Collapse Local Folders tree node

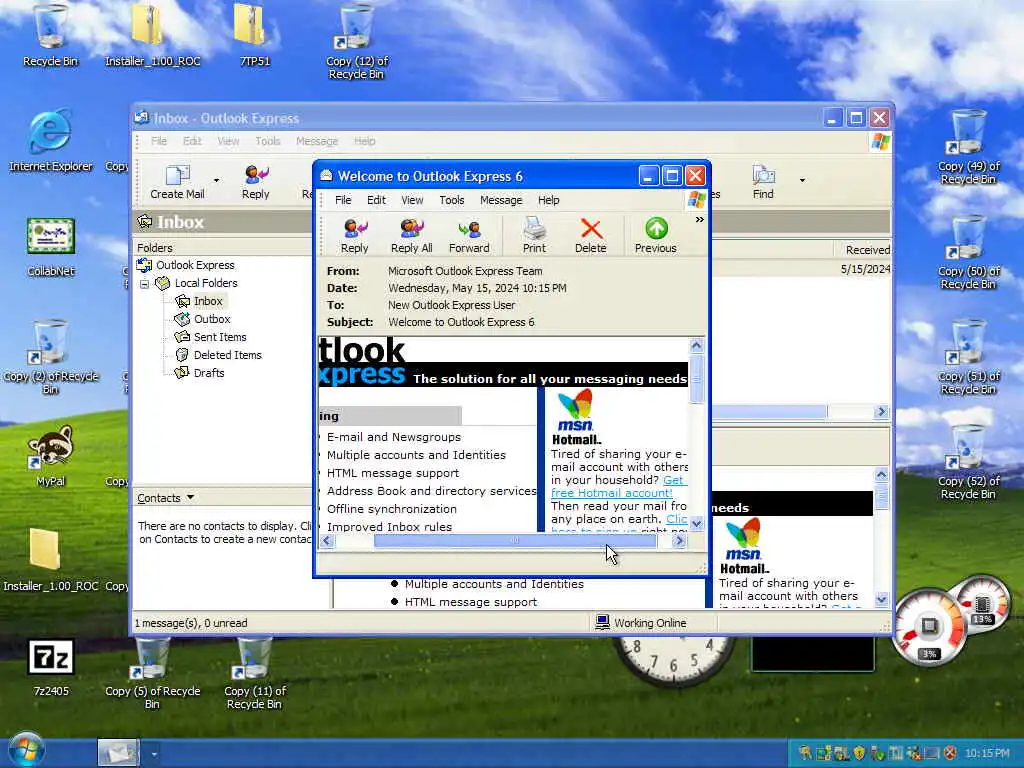pyautogui.click(x=144, y=284)
